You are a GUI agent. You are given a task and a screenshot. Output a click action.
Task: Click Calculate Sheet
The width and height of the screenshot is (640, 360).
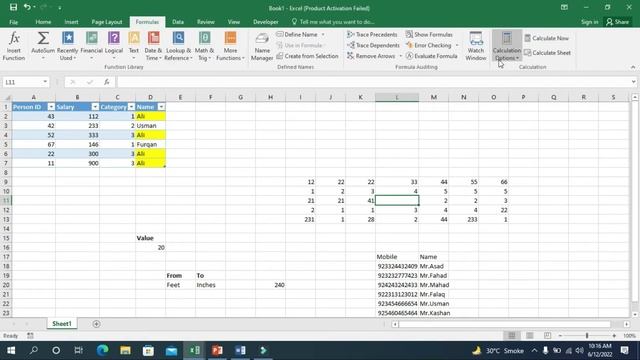(x=547, y=53)
